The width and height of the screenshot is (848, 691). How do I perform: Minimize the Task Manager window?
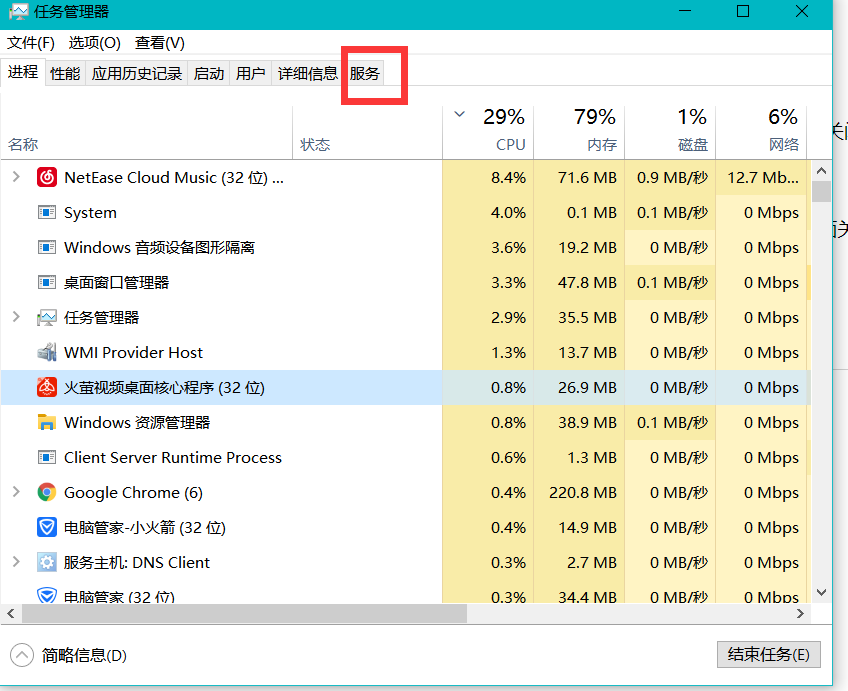tap(685, 11)
